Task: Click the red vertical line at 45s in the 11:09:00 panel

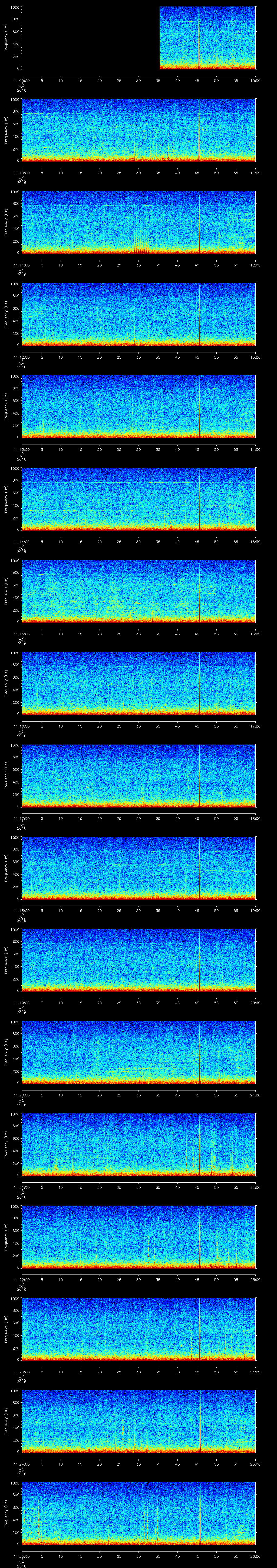Action: 199,38
